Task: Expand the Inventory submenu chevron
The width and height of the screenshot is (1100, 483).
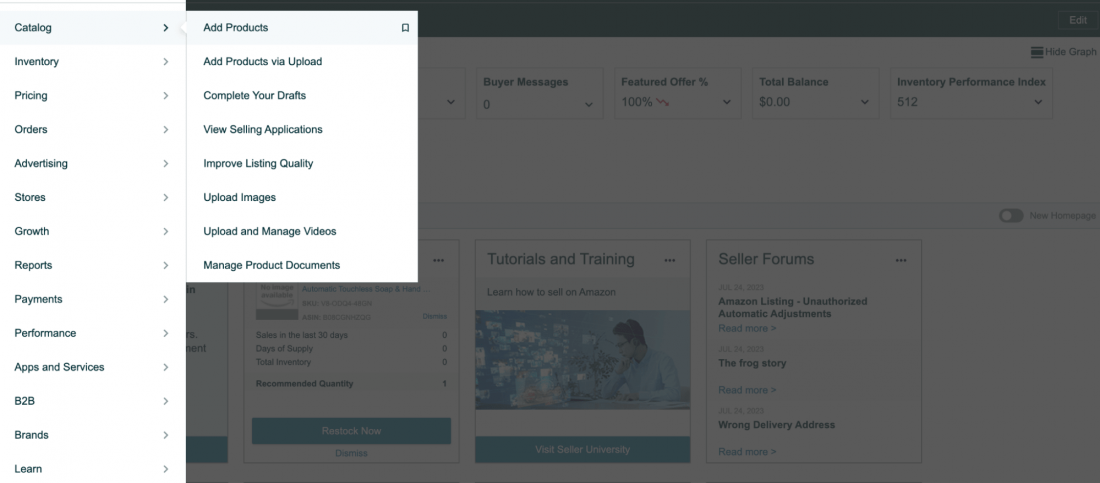Action: (166, 62)
